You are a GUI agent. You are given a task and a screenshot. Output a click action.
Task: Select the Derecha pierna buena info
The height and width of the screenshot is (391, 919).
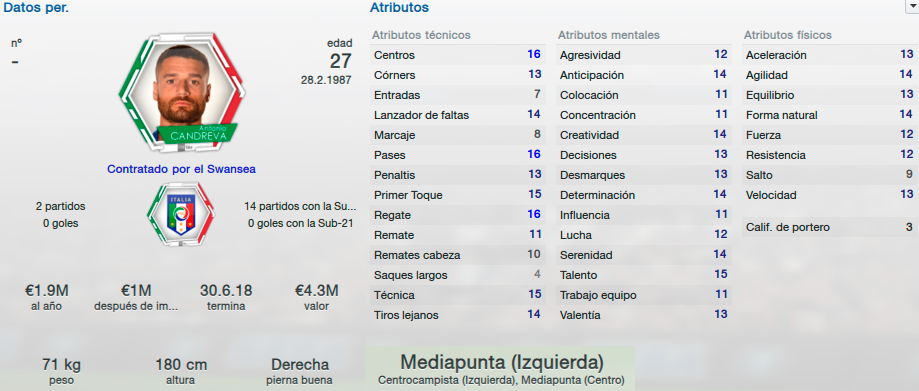point(300,372)
